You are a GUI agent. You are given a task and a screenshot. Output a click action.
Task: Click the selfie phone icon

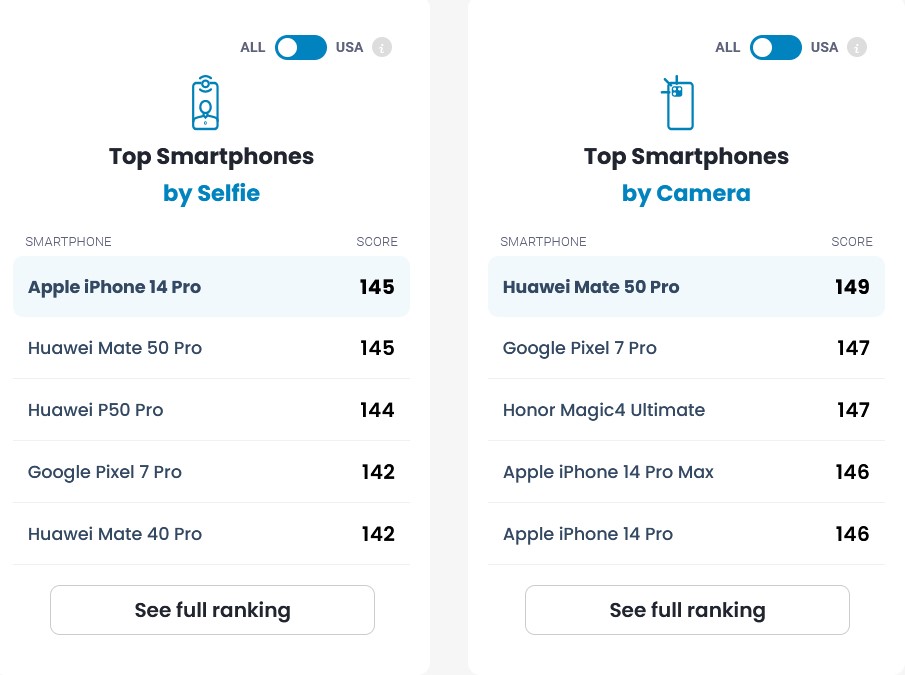tap(205, 102)
